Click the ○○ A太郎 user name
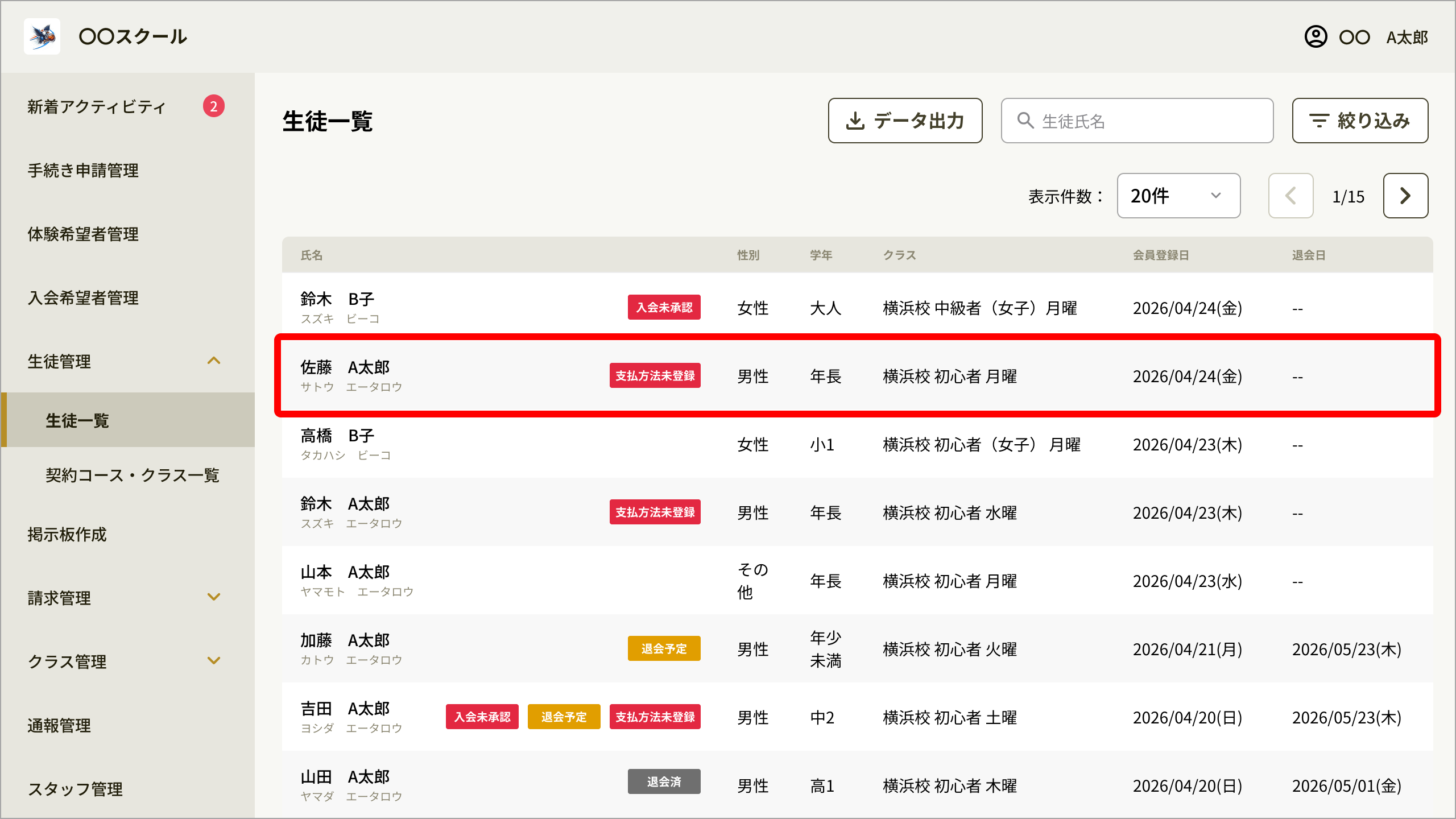The image size is (1456, 819). tap(1384, 38)
